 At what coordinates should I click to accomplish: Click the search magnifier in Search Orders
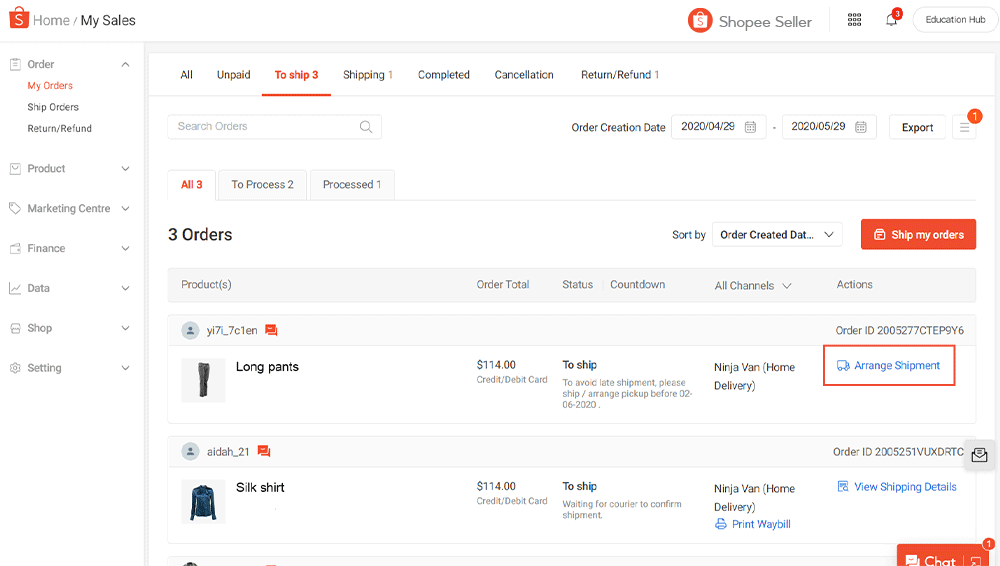point(366,127)
